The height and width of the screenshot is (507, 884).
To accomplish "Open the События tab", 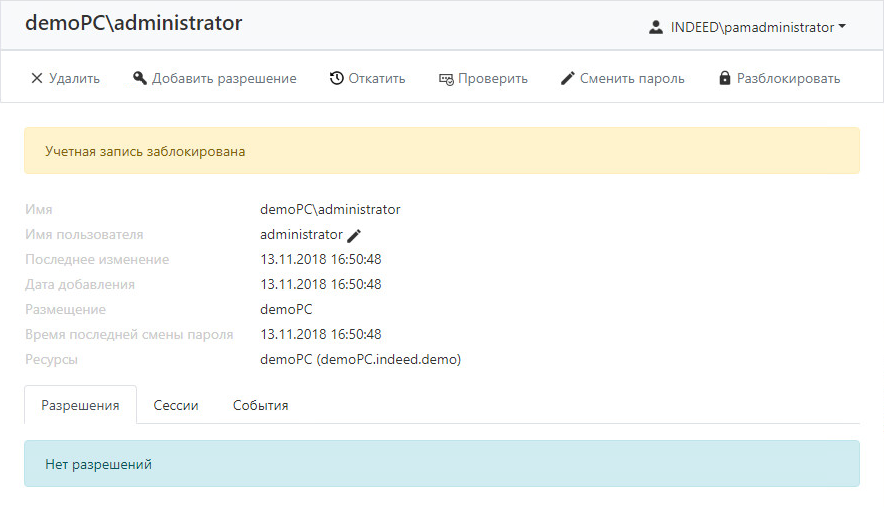I will (x=260, y=405).
